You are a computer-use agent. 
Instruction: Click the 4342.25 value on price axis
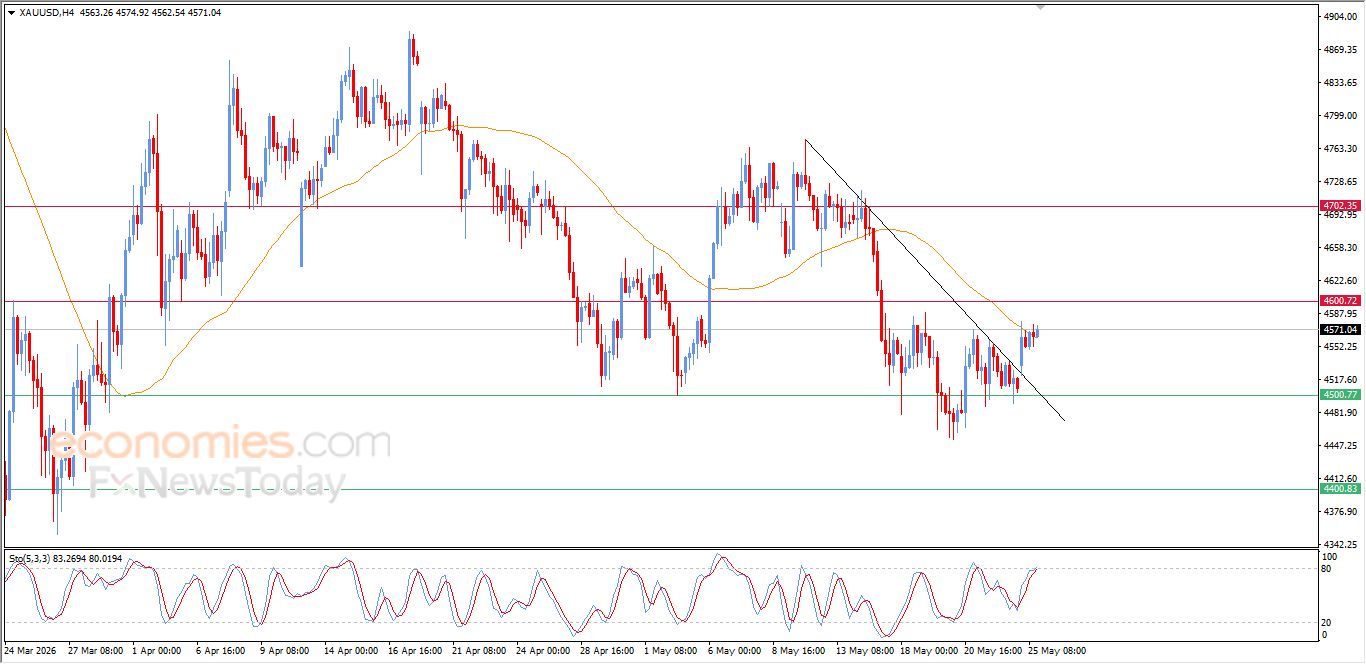[1340, 545]
